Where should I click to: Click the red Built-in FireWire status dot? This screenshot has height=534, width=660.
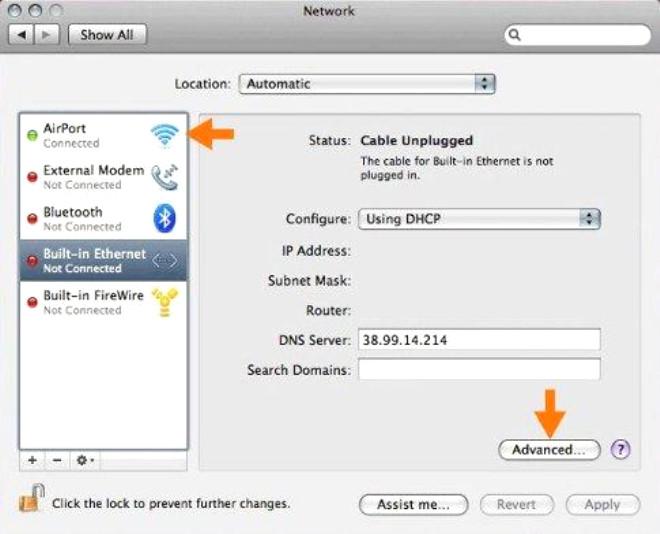click(x=32, y=302)
